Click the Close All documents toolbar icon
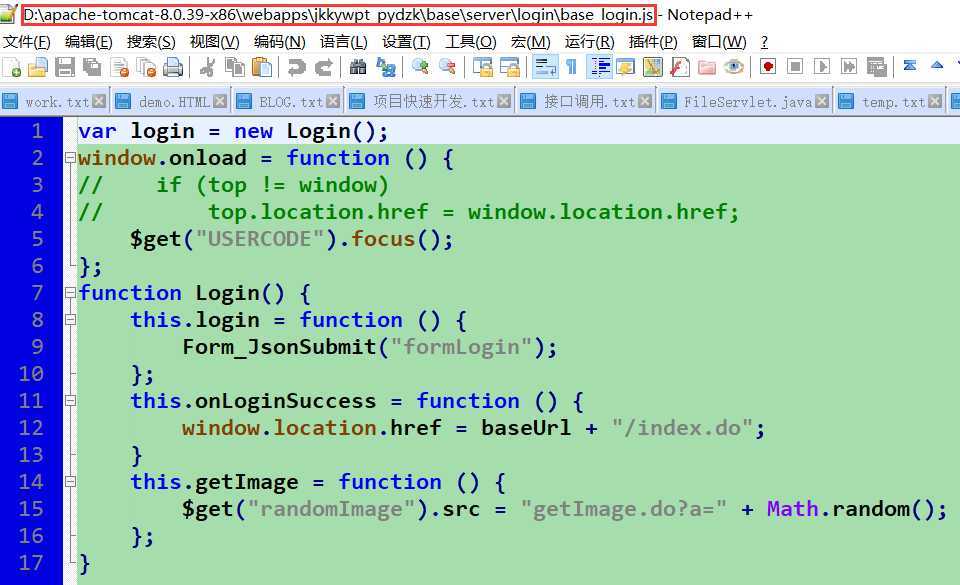 (x=146, y=67)
